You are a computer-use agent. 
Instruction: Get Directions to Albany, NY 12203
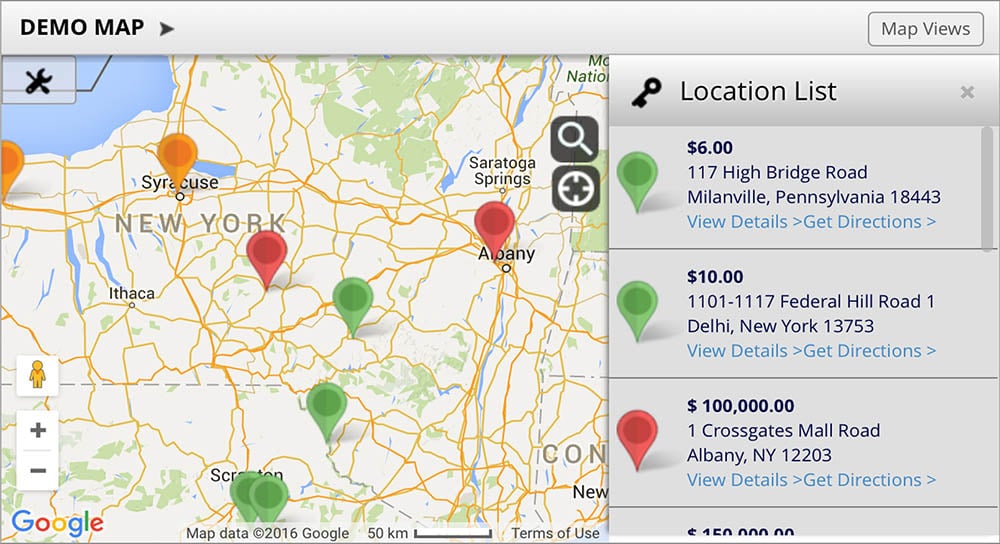(870, 480)
